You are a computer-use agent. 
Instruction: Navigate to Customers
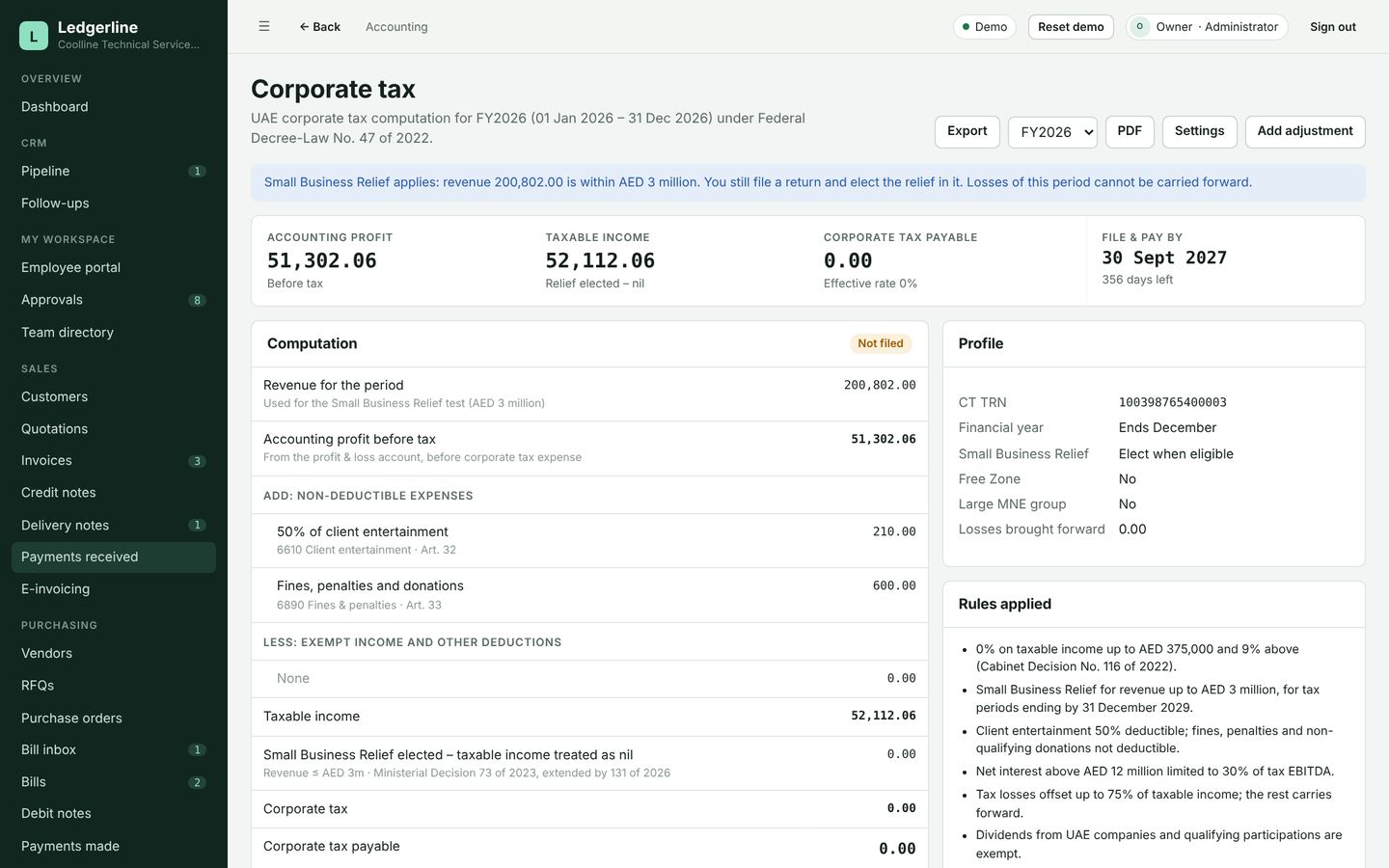(114, 396)
